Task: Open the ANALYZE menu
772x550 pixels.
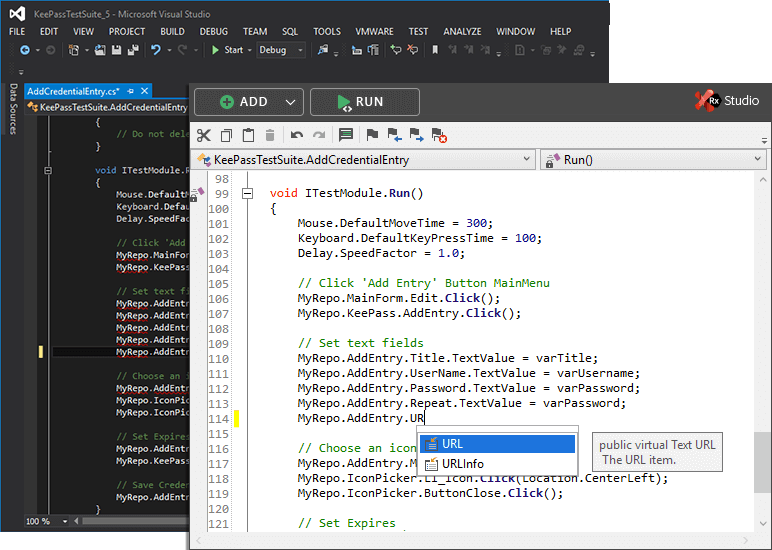Action: tap(462, 32)
